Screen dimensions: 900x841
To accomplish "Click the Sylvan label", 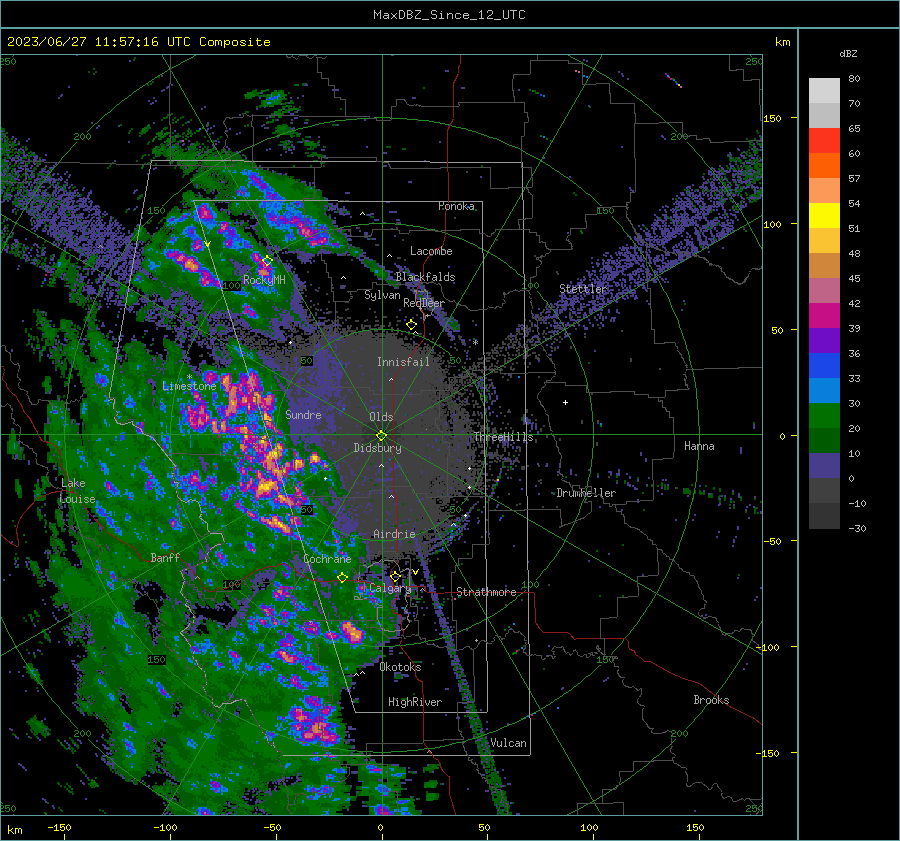I will click(x=382, y=296).
